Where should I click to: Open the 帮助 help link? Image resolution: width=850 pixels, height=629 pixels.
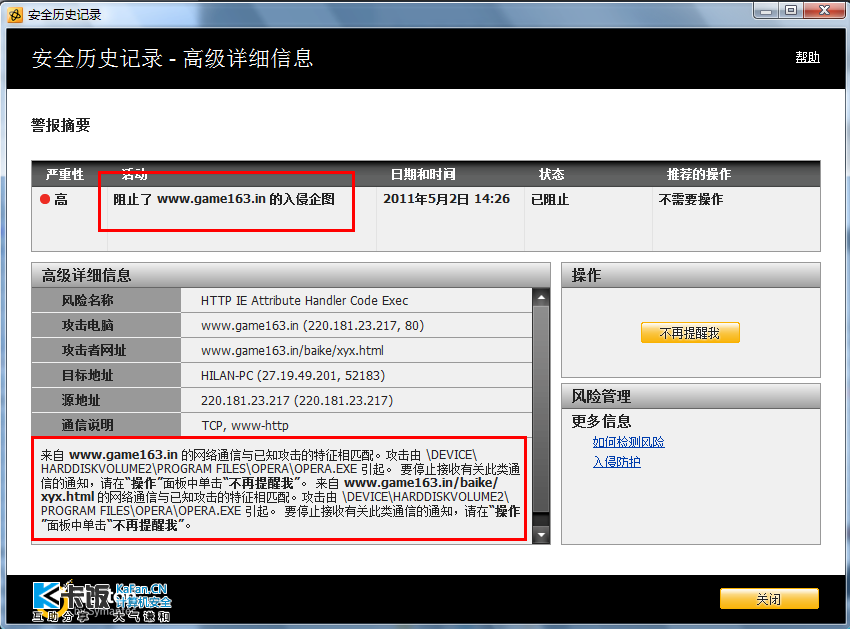[x=807, y=57]
